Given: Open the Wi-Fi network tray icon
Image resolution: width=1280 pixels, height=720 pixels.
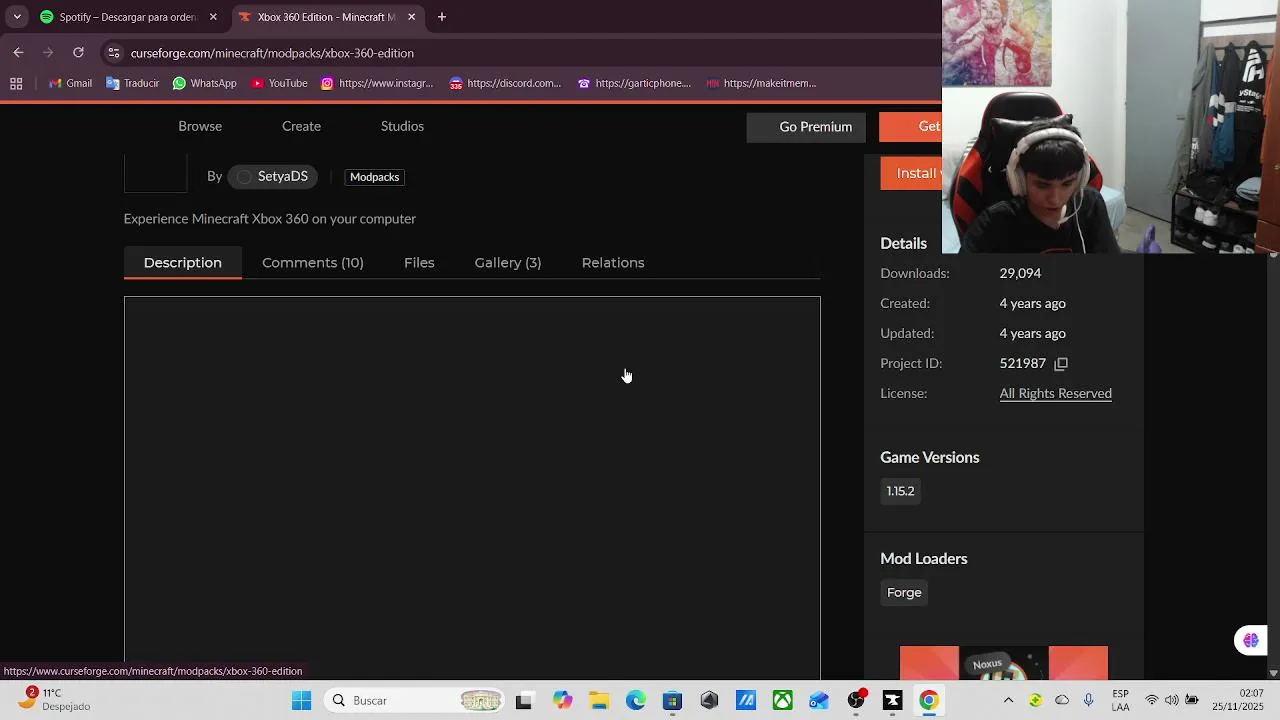Looking at the screenshot, I should tap(1152, 700).
